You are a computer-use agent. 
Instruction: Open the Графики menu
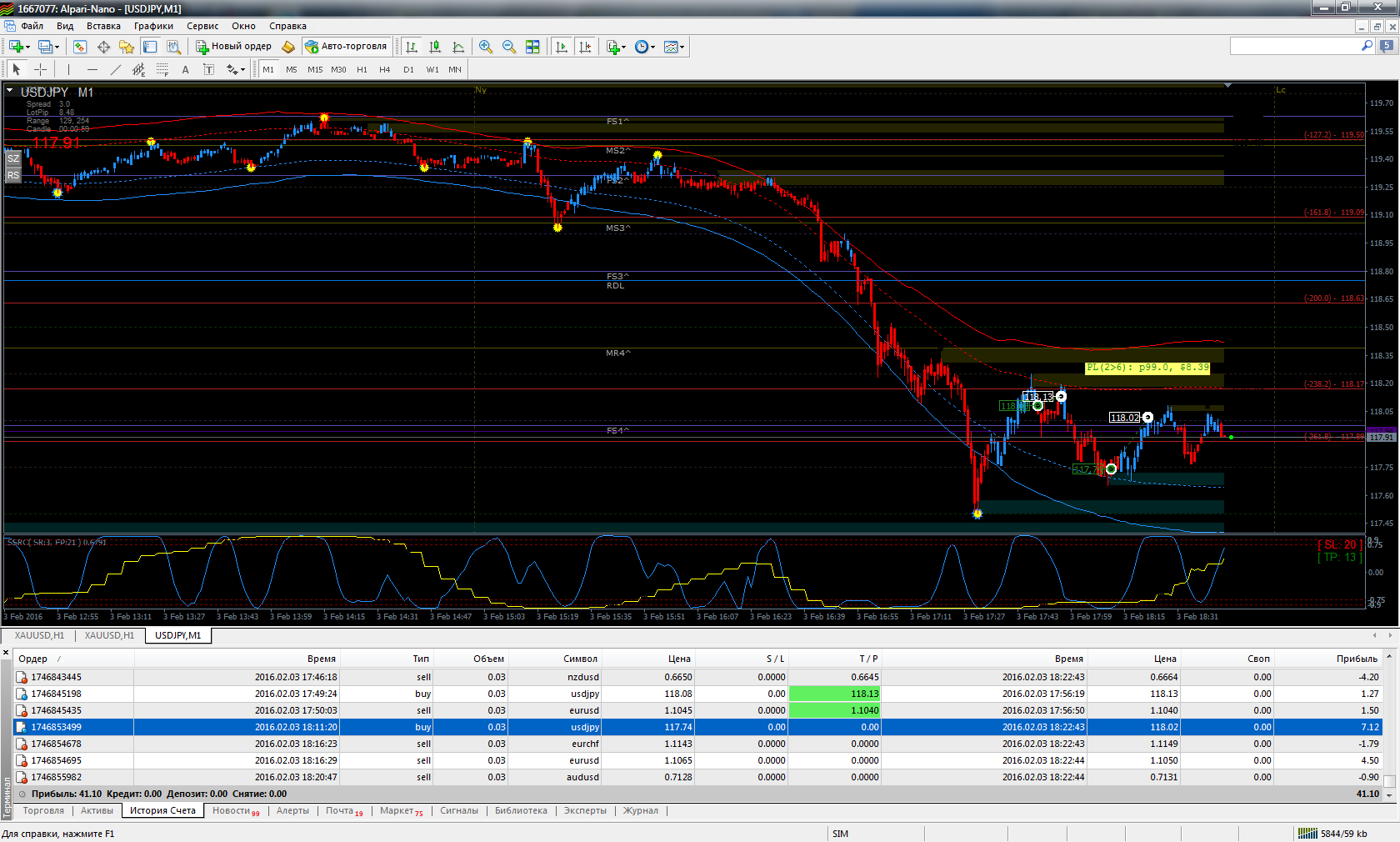[x=153, y=26]
